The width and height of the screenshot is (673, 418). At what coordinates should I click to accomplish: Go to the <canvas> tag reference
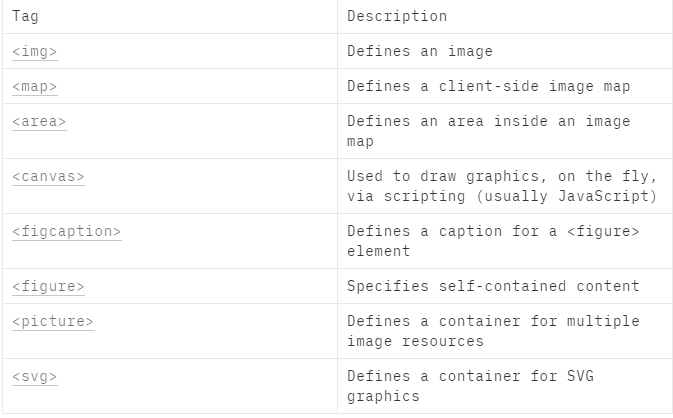tap(48, 176)
